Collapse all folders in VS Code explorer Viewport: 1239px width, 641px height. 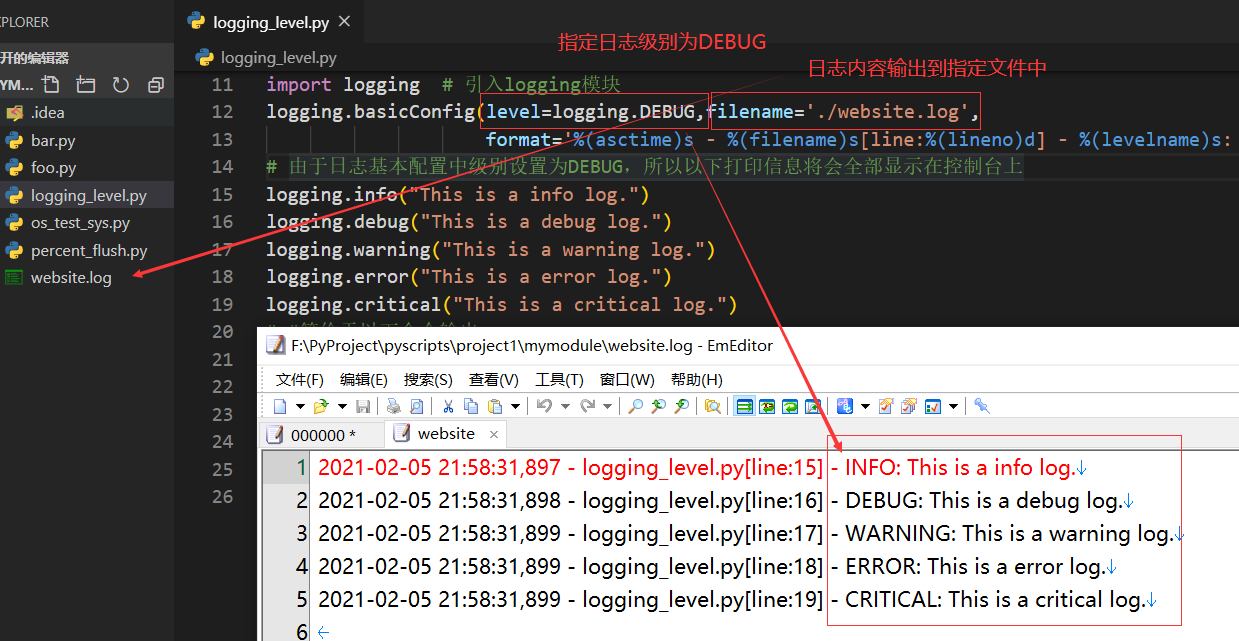(x=155, y=85)
